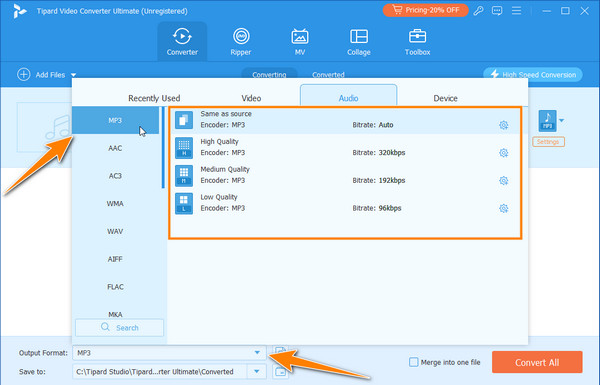The height and width of the screenshot is (385, 600).
Task: Click the Tipard app logo
Action: coord(19,11)
